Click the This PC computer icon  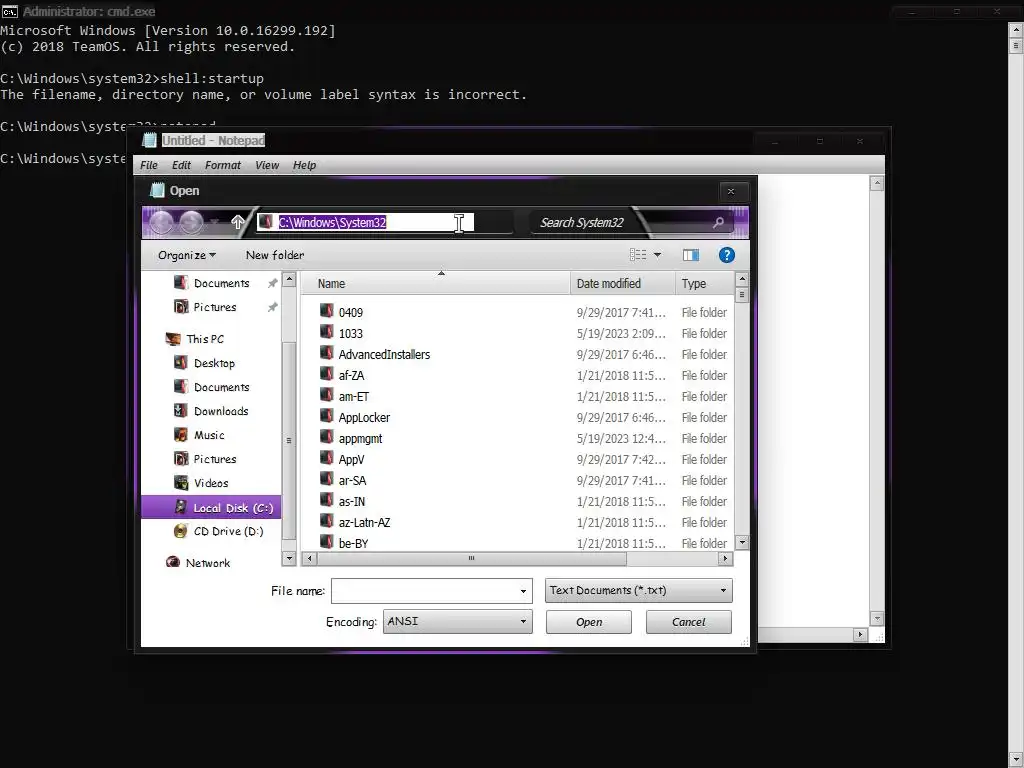[x=173, y=338]
